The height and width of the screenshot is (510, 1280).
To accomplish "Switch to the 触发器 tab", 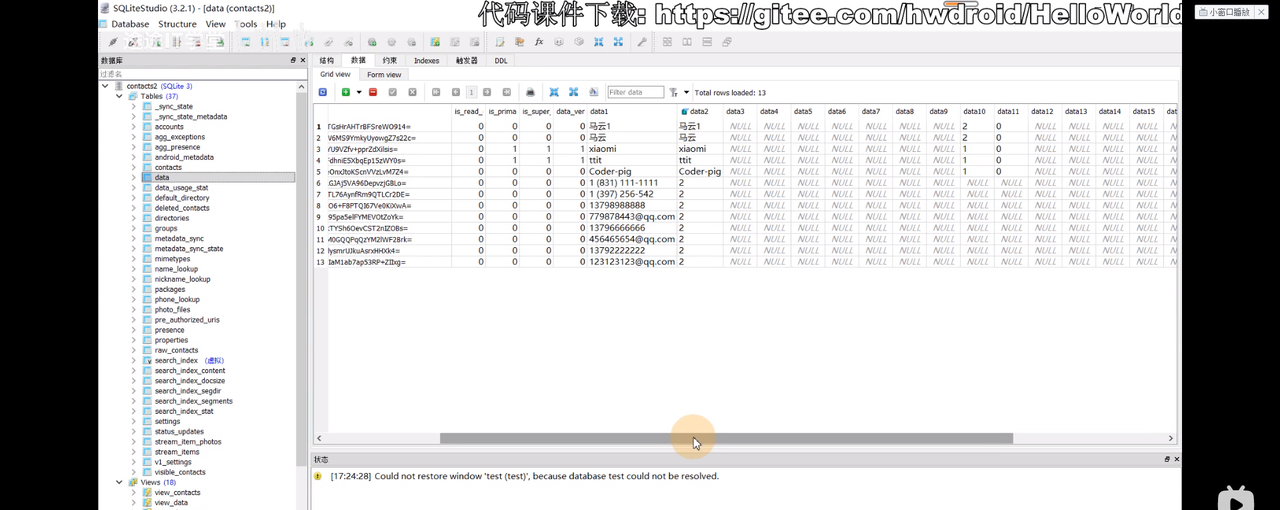I will [466, 61].
